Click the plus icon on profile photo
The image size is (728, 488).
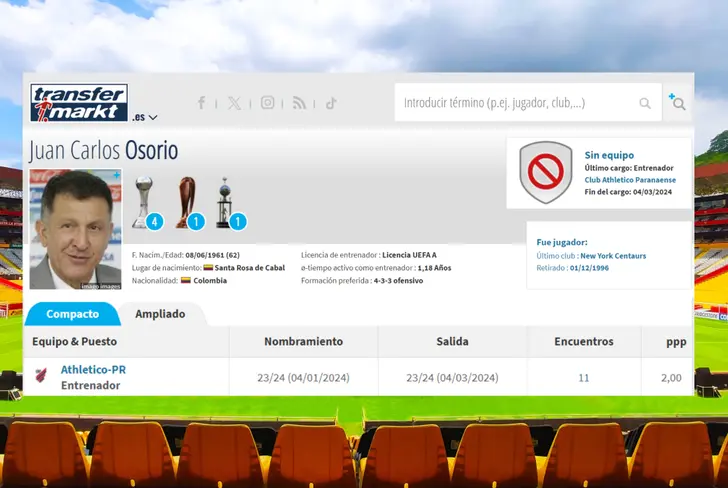click(117, 175)
